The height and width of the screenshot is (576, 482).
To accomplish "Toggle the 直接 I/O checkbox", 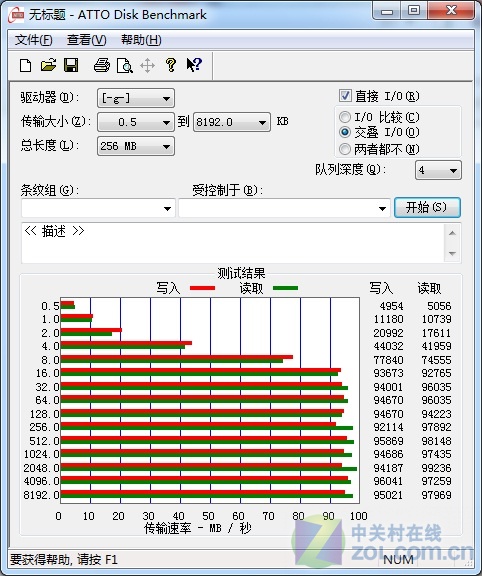I will (345, 96).
